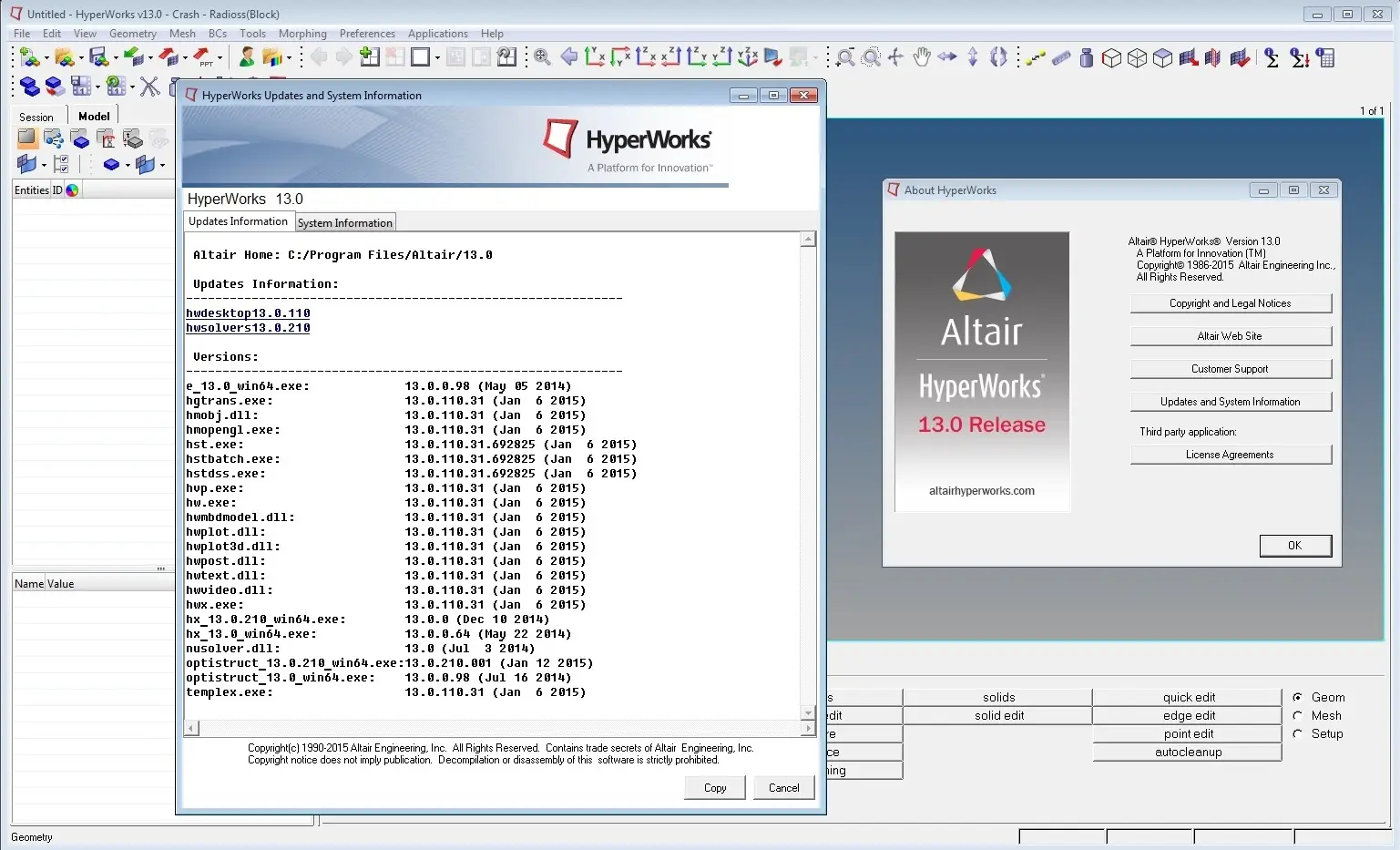Screen dimensions: 1400x850
Task: Open the Import dropdown arrow
Action: coord(150,58)
